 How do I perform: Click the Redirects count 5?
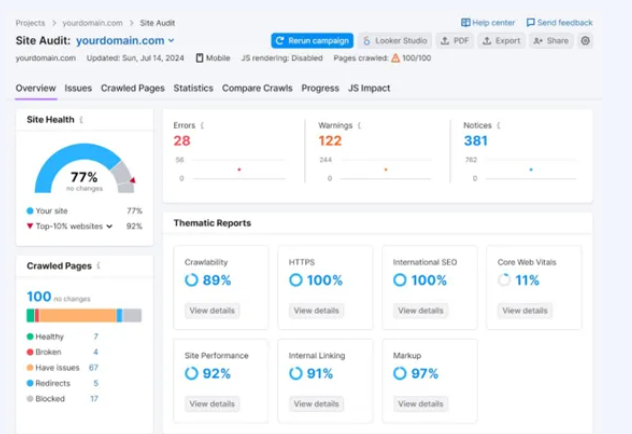click(96, 383)
